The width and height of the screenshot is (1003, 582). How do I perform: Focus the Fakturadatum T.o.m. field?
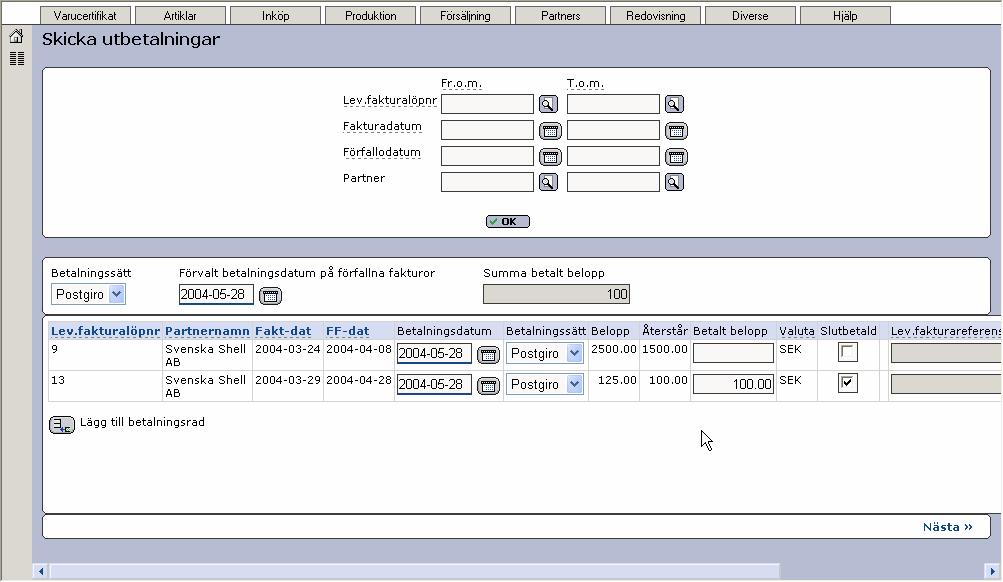pyautogui.click(x=613, y=130)
